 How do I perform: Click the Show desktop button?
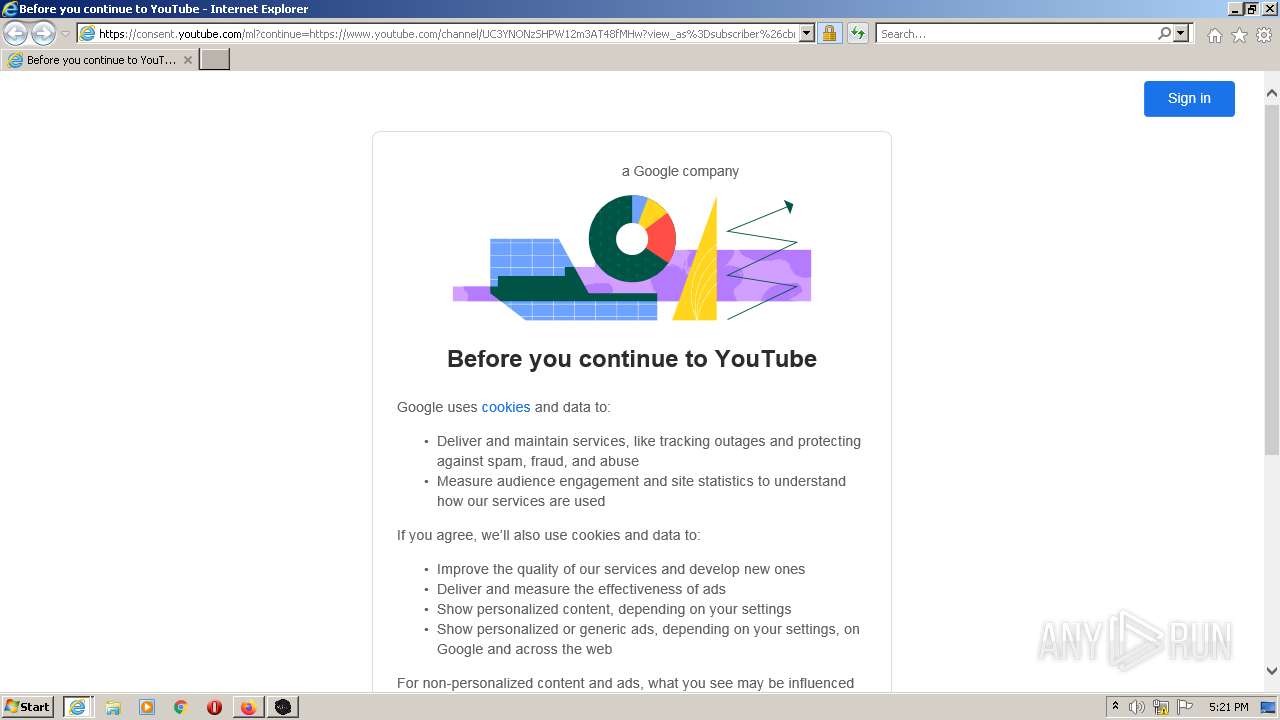[1270, 707]
